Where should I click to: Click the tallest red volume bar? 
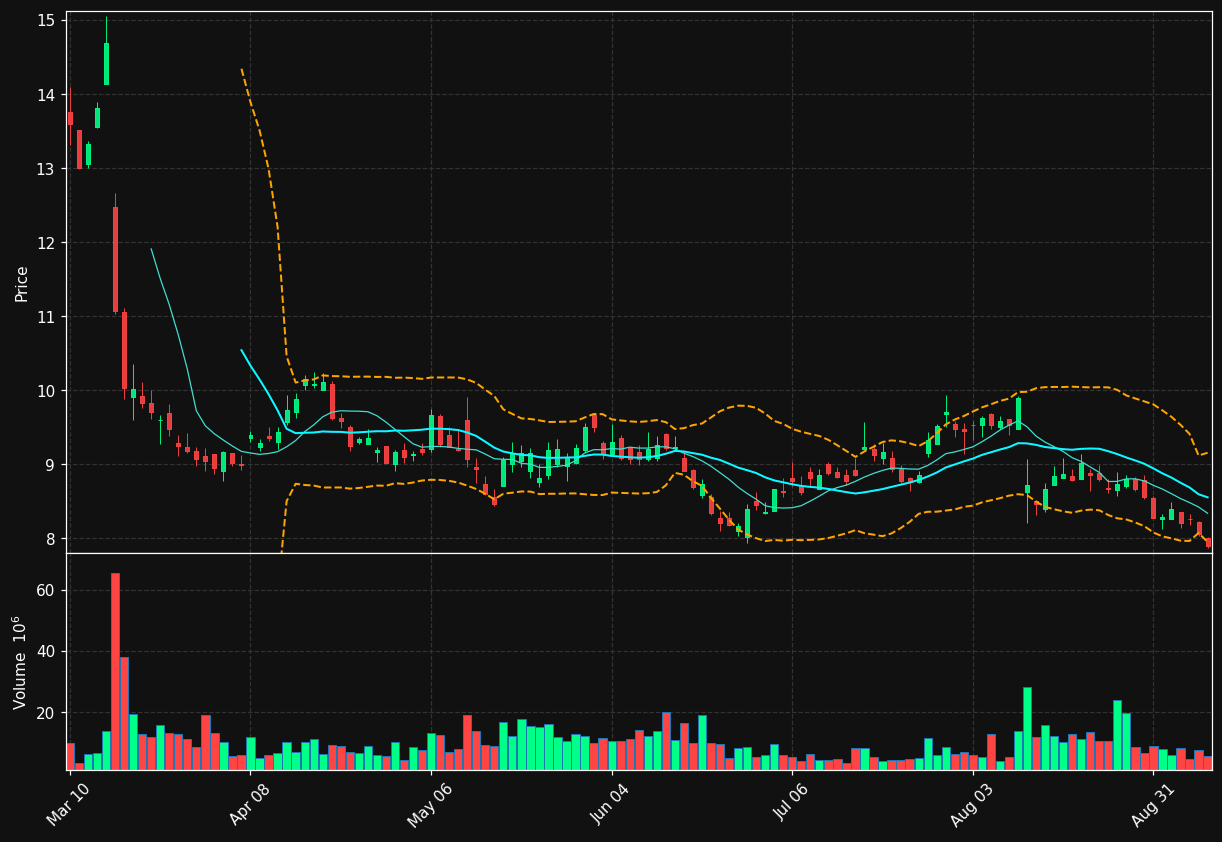[x=115, y=671]
